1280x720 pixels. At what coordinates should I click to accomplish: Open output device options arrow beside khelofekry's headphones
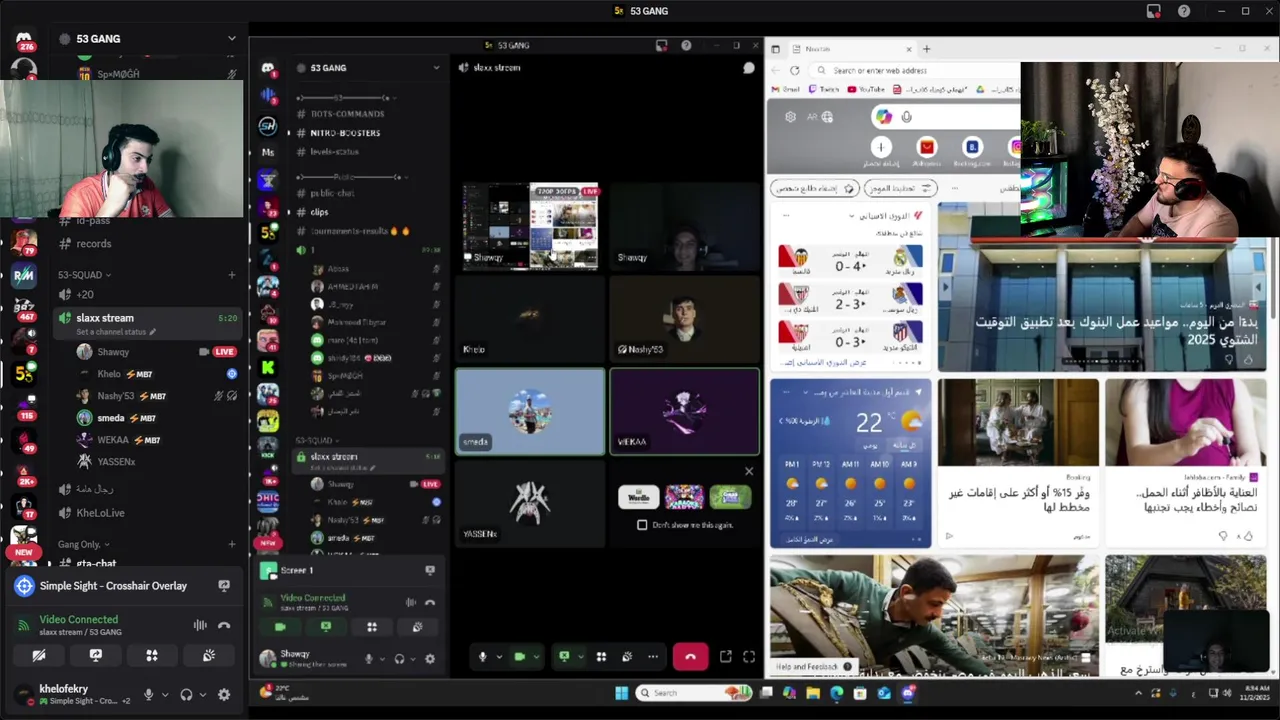pyautogui.click(x=202, y=695)
